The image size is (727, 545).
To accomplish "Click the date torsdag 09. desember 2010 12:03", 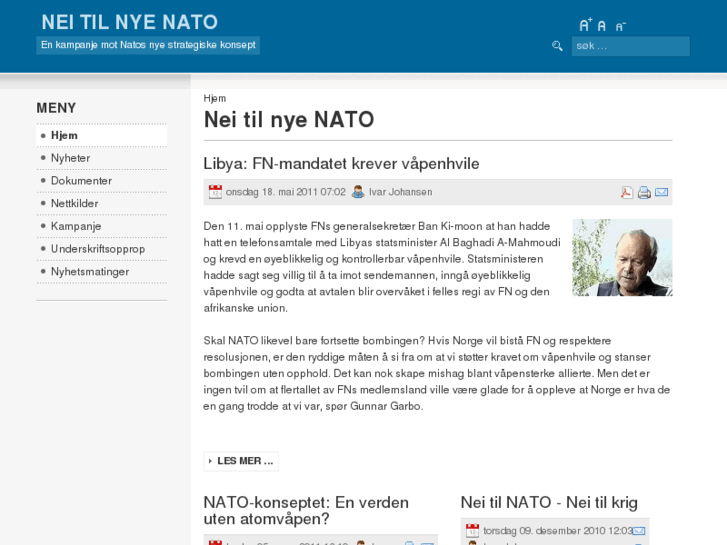I will (558, 531).
